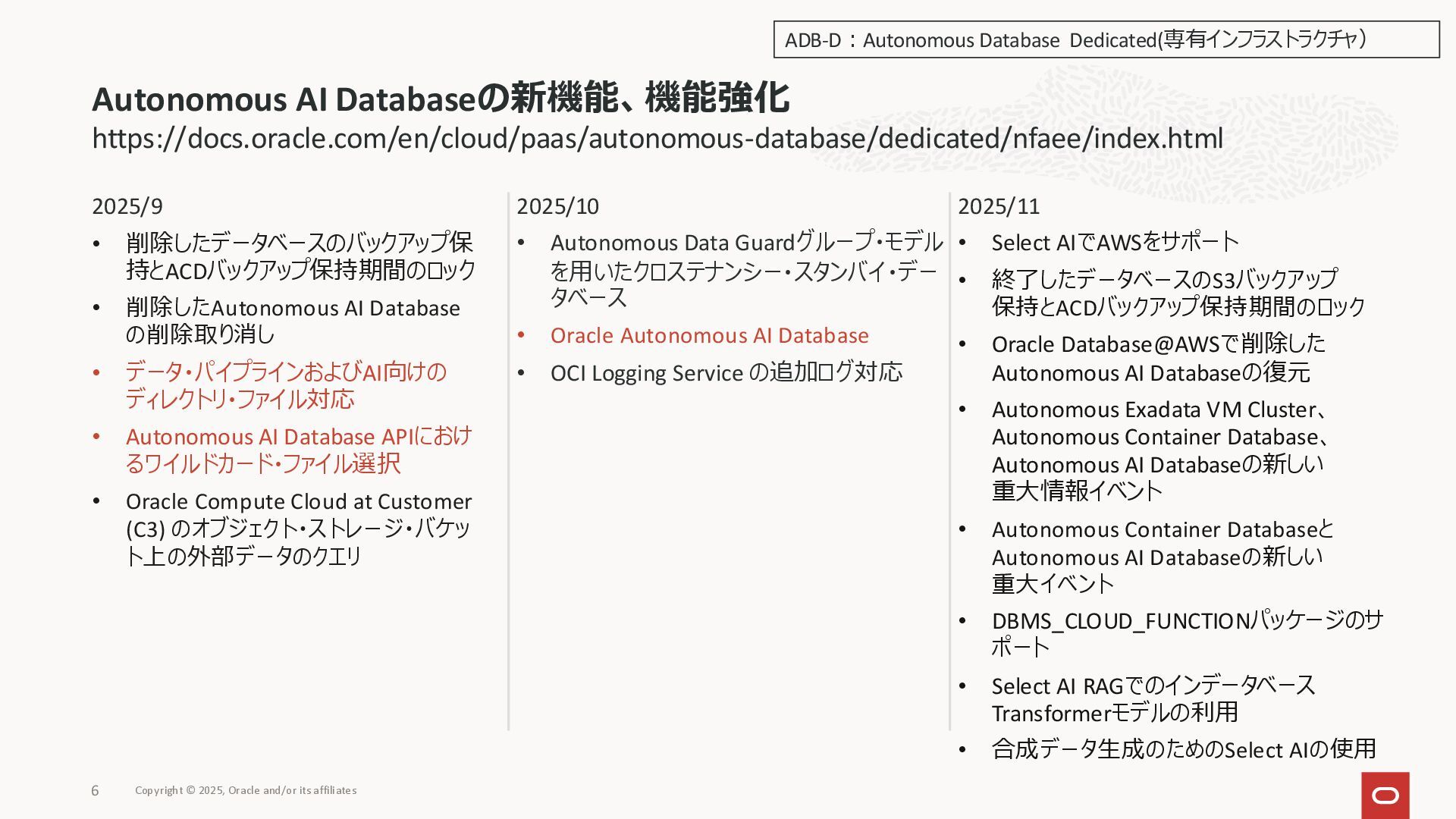This screenshot has height=819, width=1456.
Task: Click the synthetic data Select AI bullet
Action: coord(1183,749)
